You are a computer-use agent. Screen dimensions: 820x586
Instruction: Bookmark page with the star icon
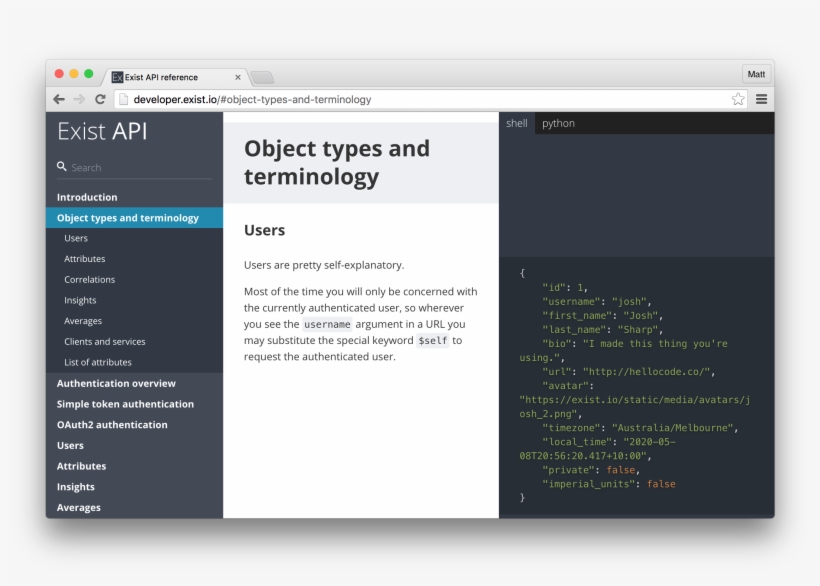pyautogui.click(x=738, y=99)
